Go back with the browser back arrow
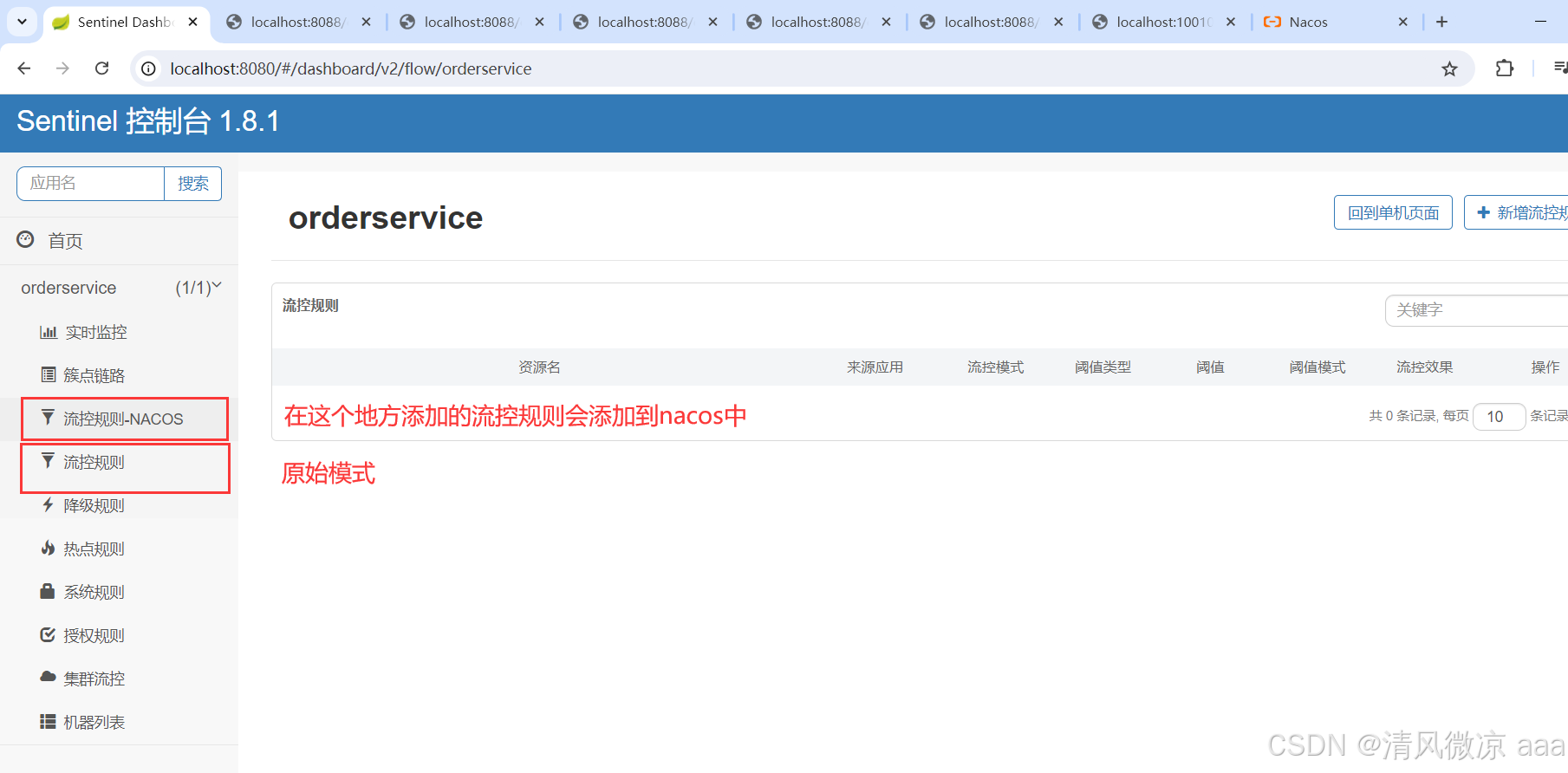 24,68
